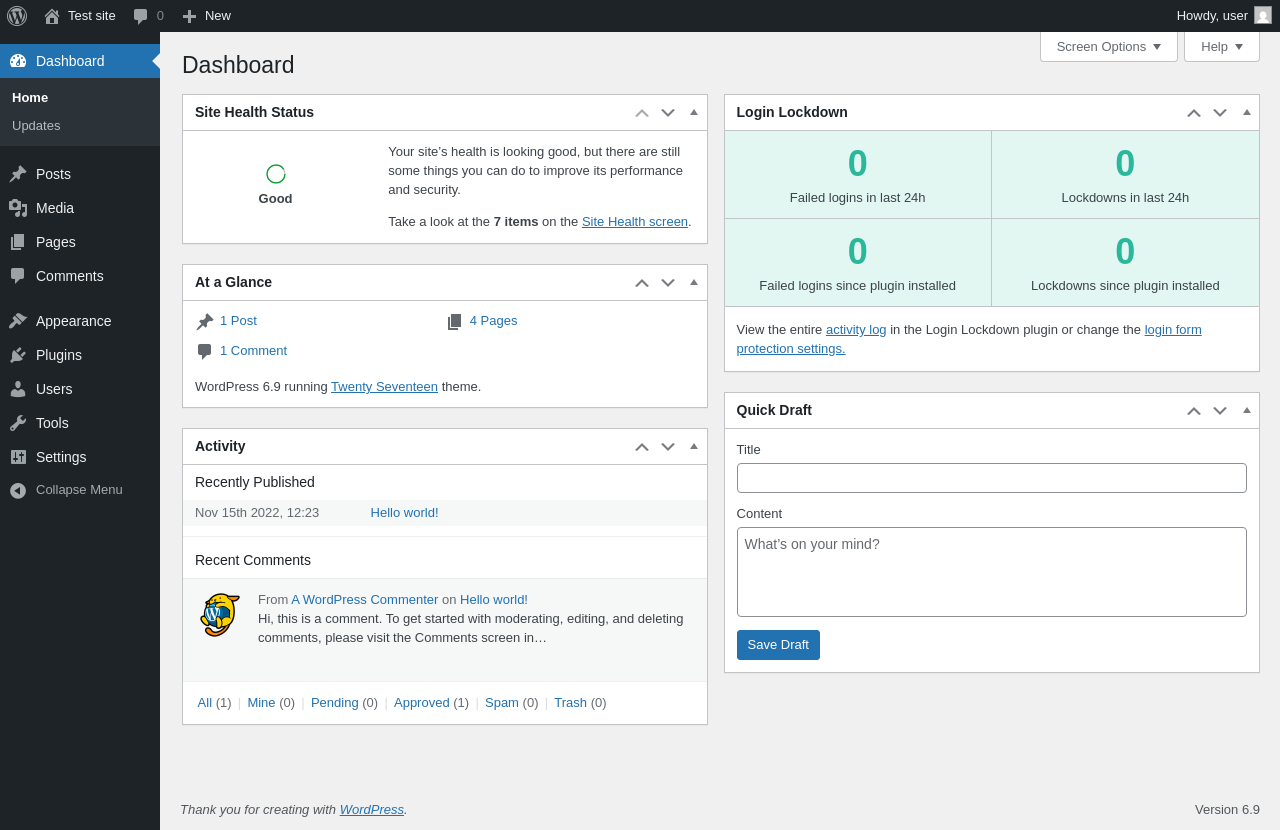Move the Activity widget down
Viewport: 1280px width, 830px height.
point(668,447)
